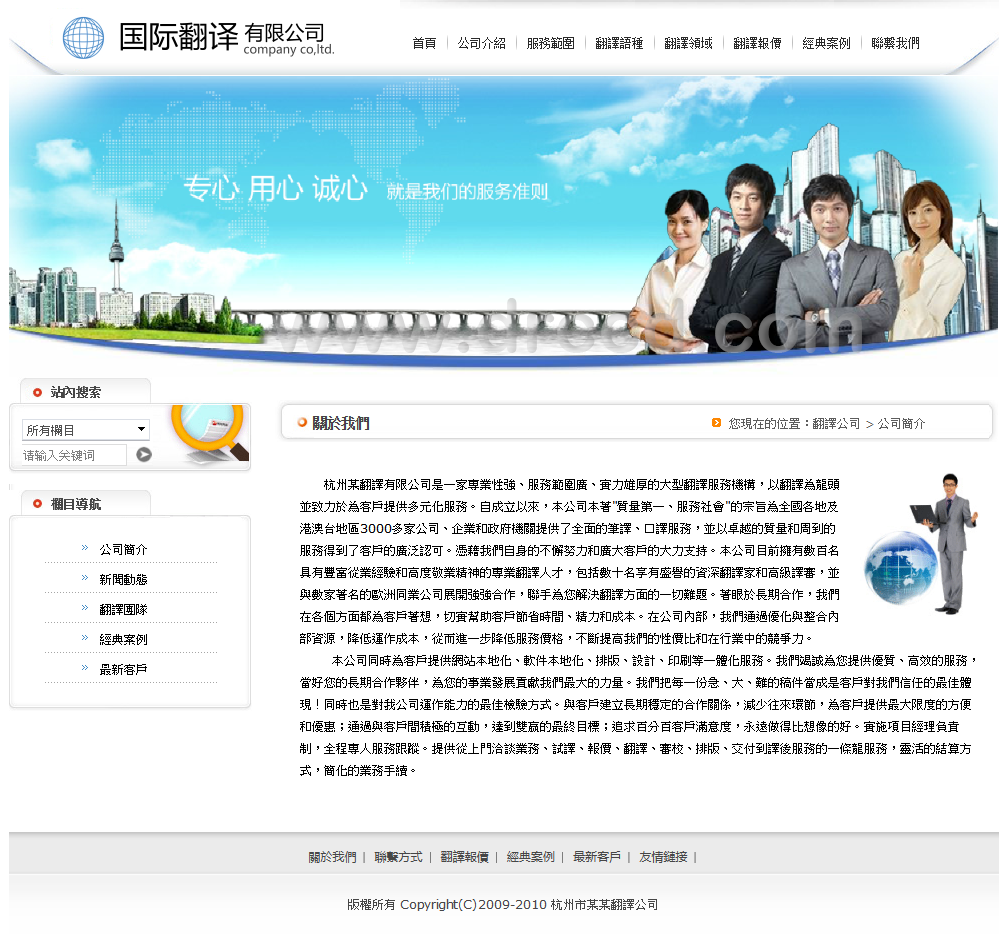This screenshot has height=935, width=1007.
Task: Go to 經典案例 in sidebar navigation
Action: pos(123,640)
